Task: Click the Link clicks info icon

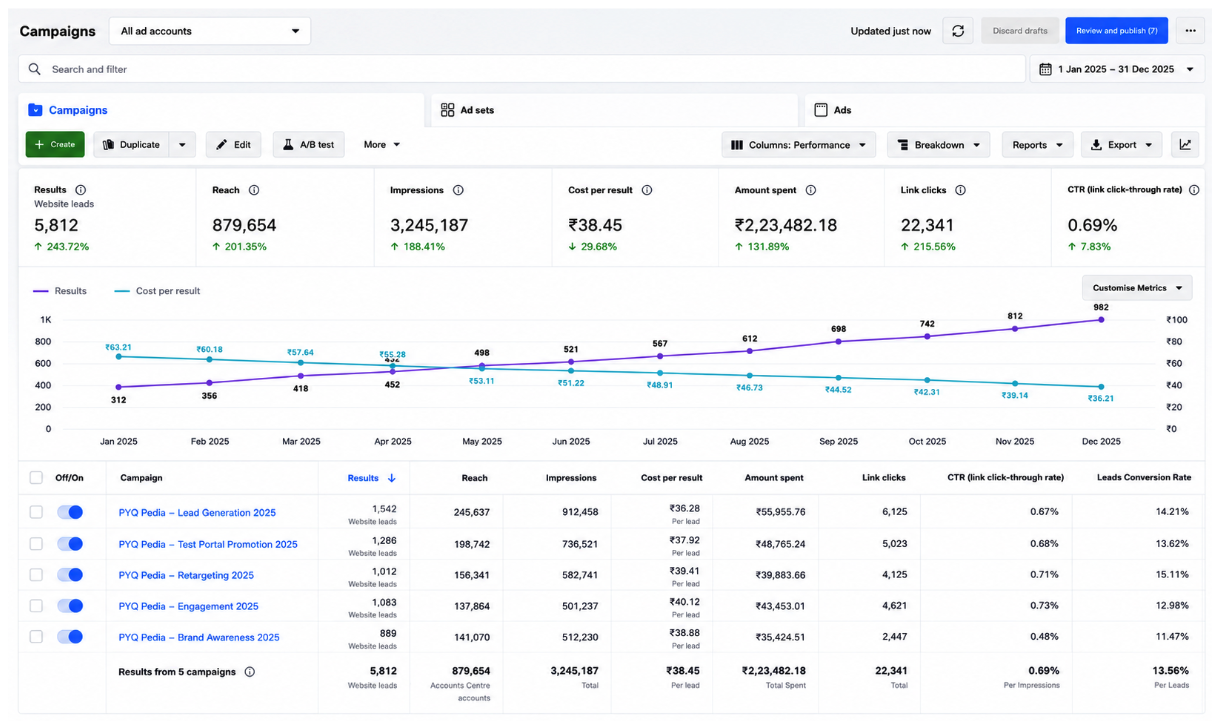Action: [x=960, y=190]
